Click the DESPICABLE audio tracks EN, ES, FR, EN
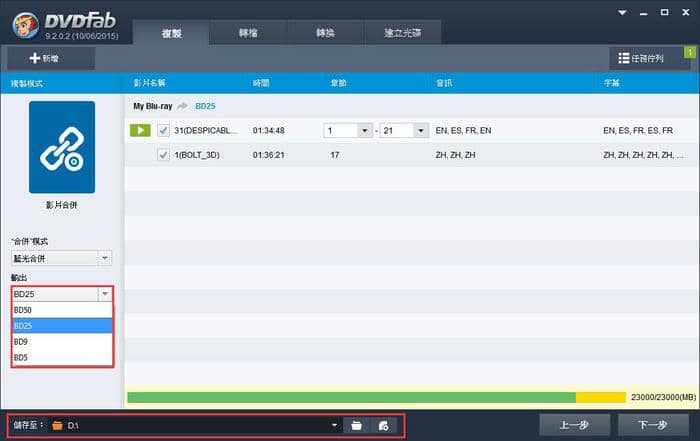This screenshot has height=441, width=700. (463, 130)
